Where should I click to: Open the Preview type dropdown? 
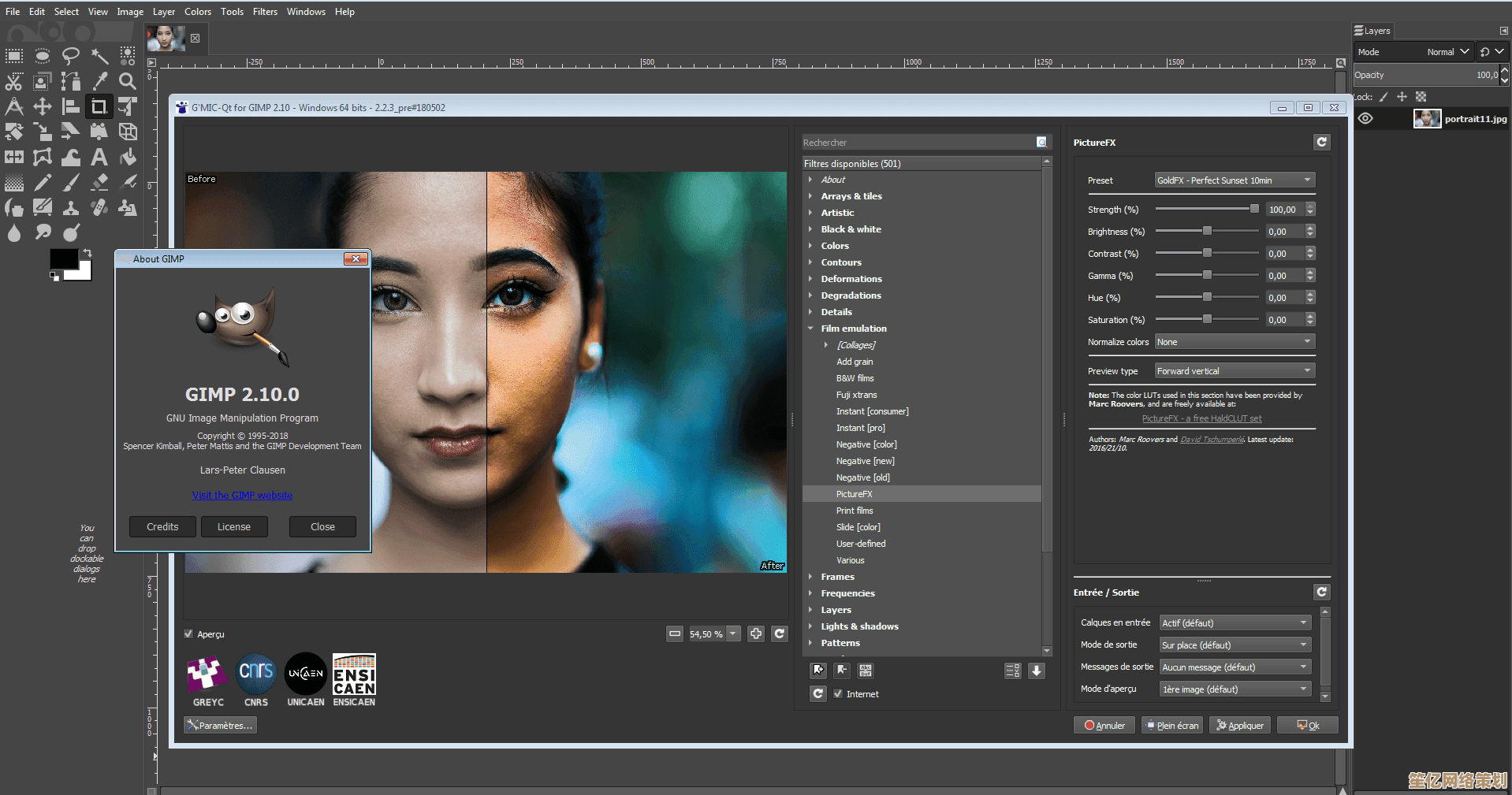(x=1235, y=371)
